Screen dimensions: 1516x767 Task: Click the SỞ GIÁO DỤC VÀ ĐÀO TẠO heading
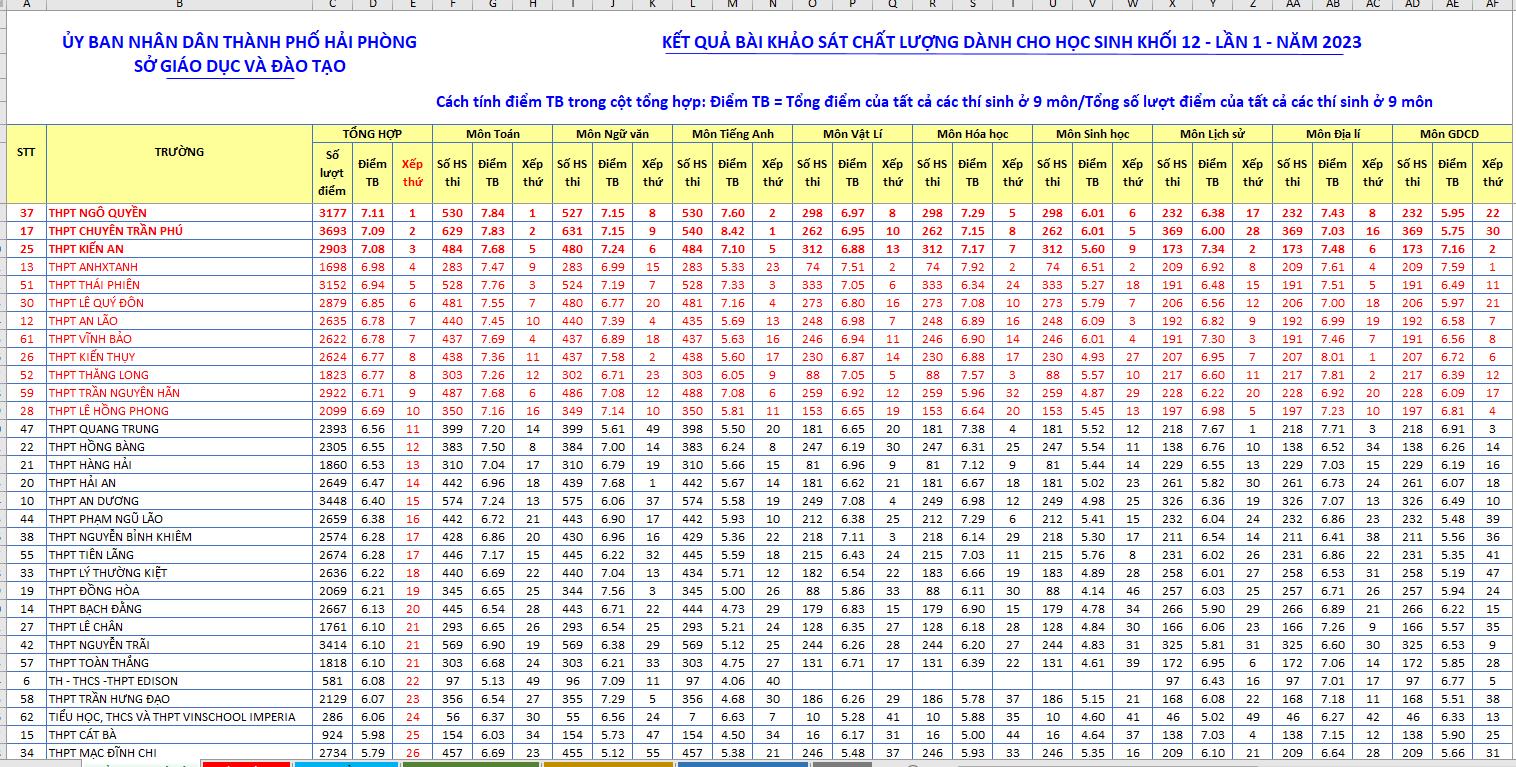coord(240,66)
